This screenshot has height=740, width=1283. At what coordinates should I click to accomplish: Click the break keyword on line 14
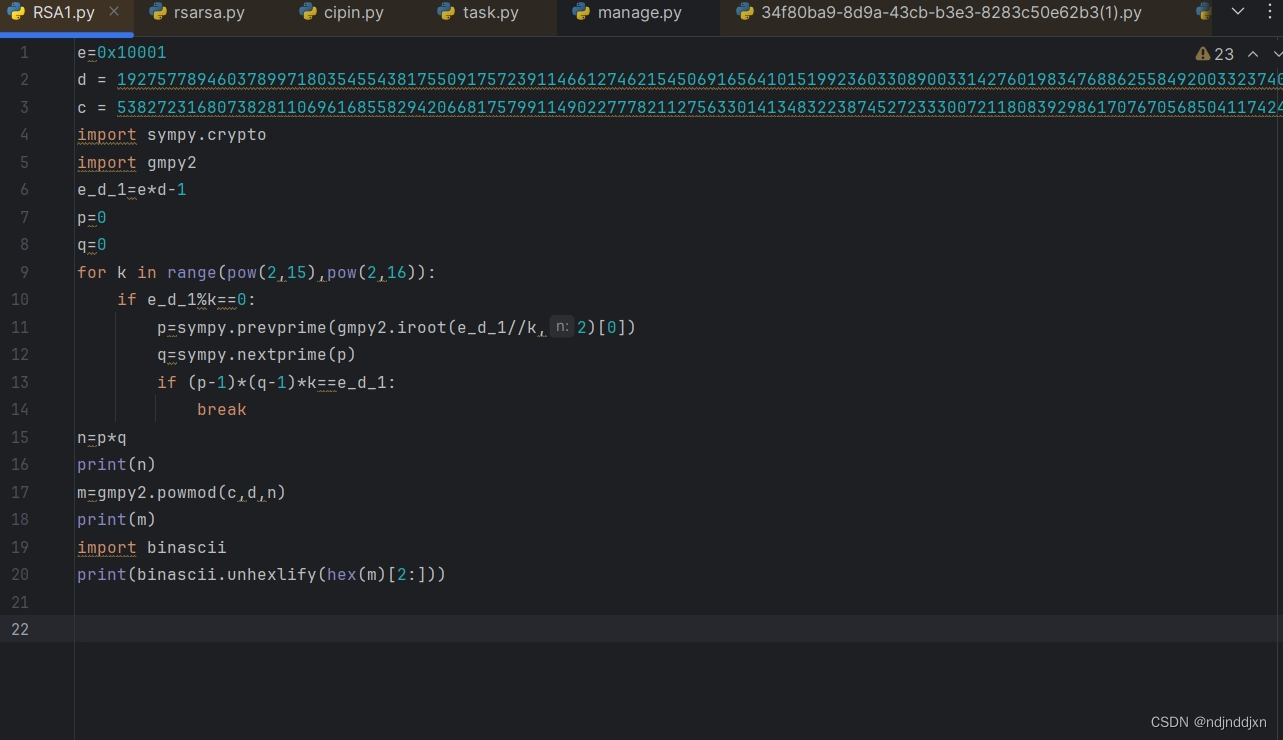click(221, 409)
